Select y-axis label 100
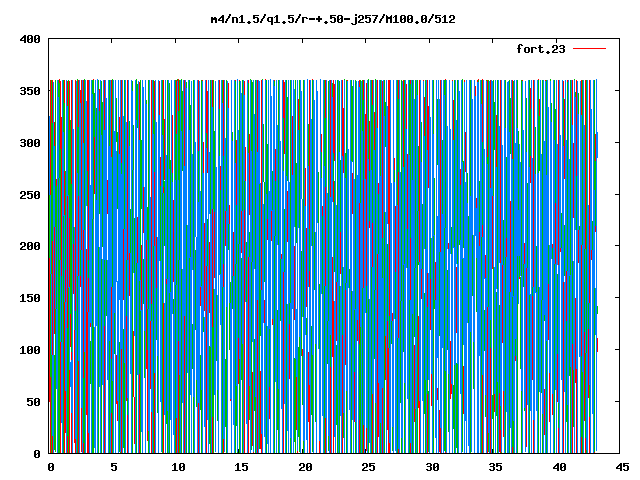 pos(30,350)
